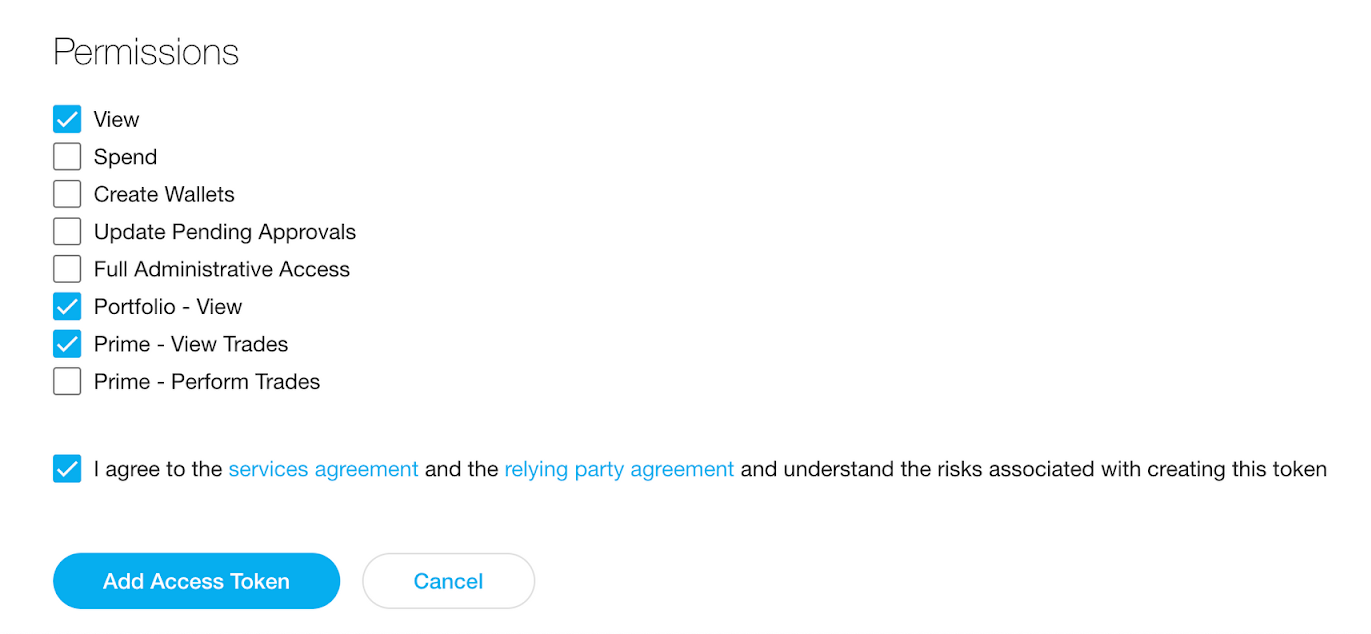Click the "Full Administrative Access" label text

tap(222, 269)
